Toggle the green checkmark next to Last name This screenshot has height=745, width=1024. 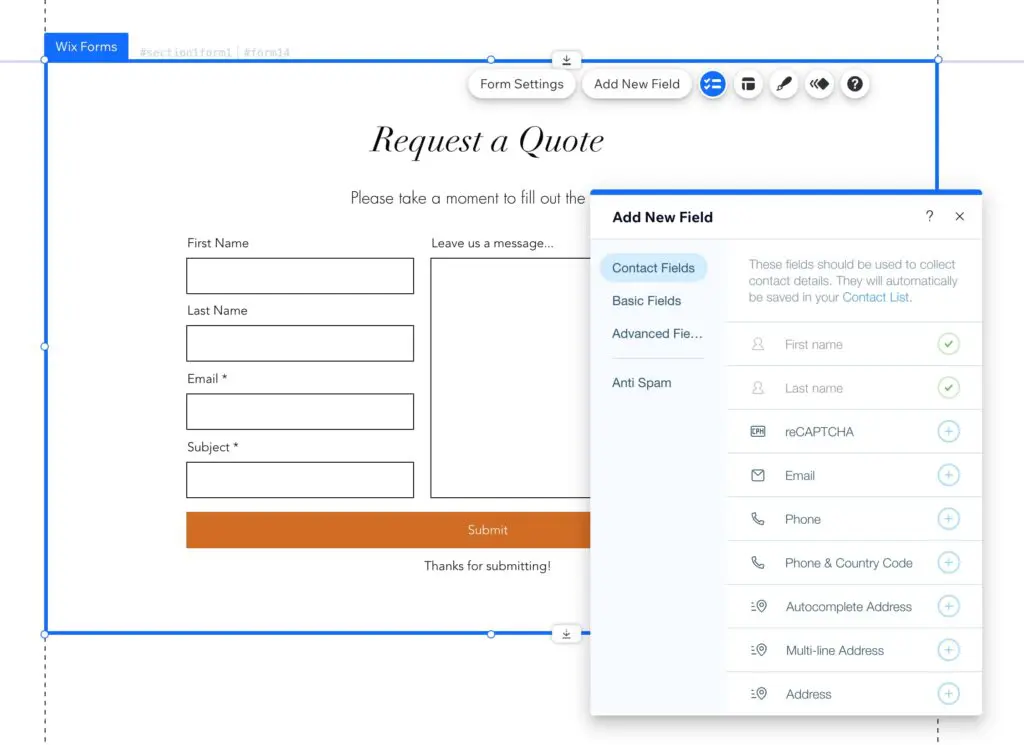pos(949,388)
